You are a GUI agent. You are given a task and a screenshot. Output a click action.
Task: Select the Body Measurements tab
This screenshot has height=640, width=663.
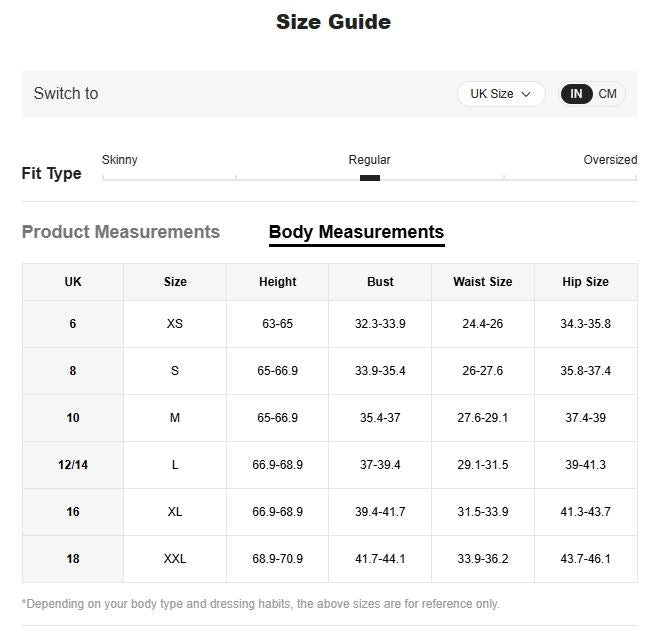pyautogui.click(x=356, y=232)
